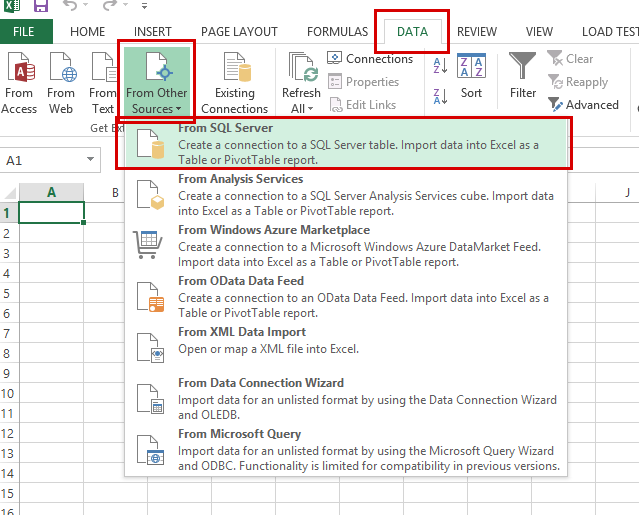This screenshot has width=639, height=515.
Task: Undo the last action
Action: click(70, 5)
